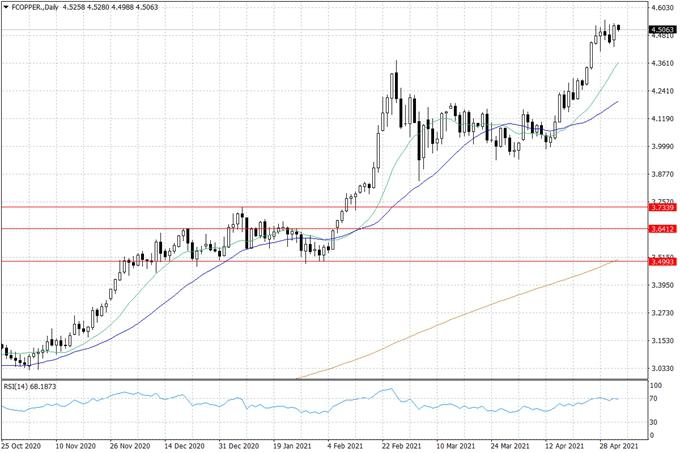Click the 3.0330 price on the scale

click(x=661, y=369)
